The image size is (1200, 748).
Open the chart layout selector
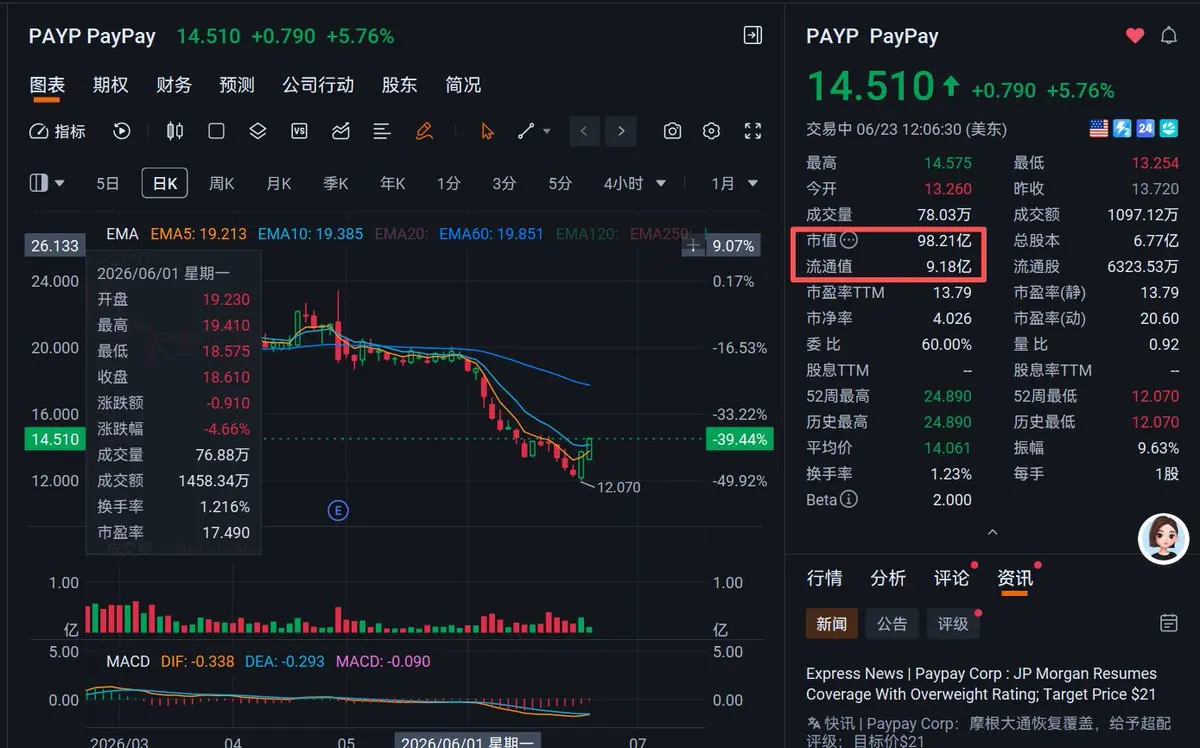[47, 183]
